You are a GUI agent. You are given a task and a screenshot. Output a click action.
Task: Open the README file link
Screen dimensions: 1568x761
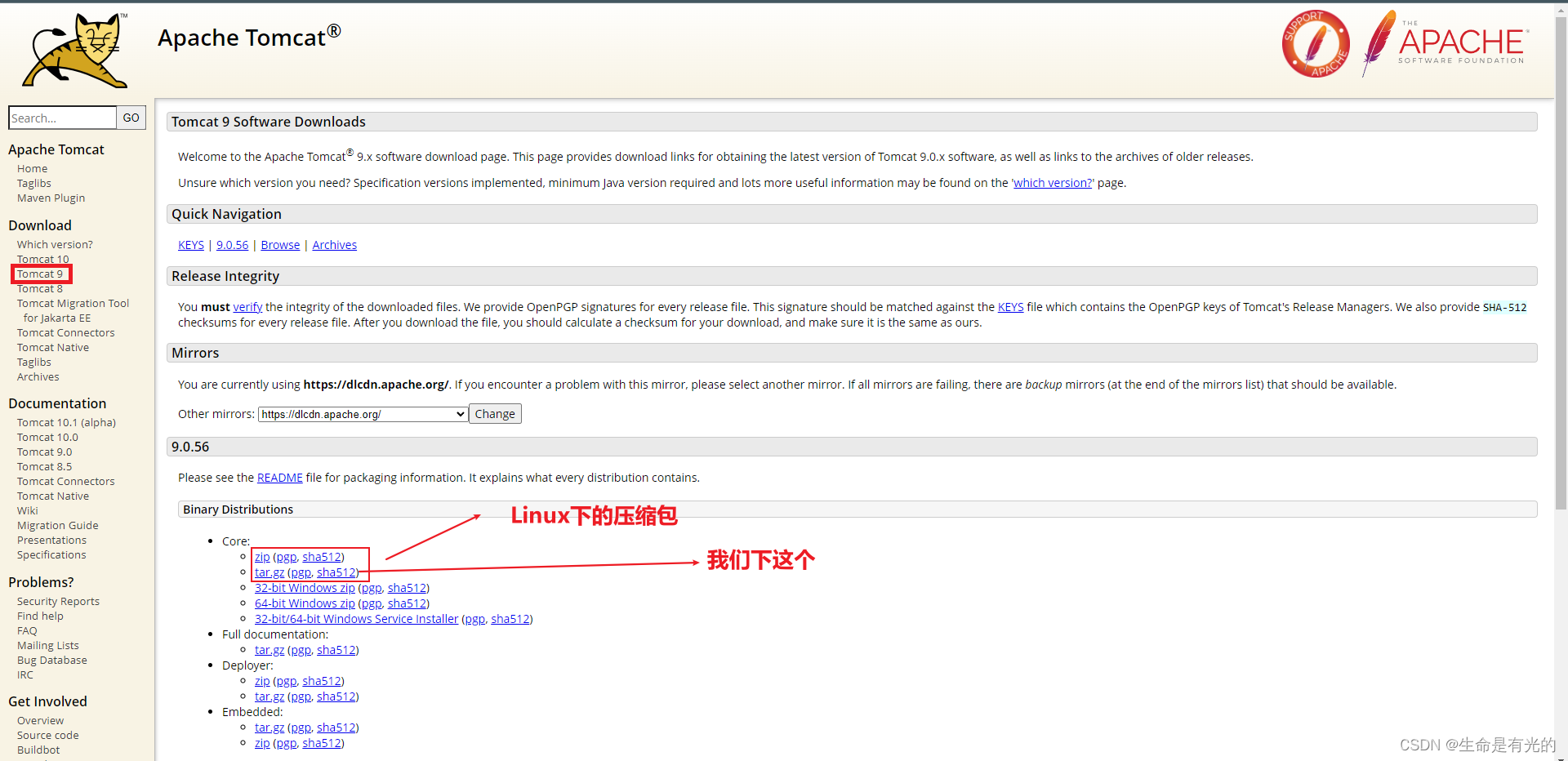point(279,478)
